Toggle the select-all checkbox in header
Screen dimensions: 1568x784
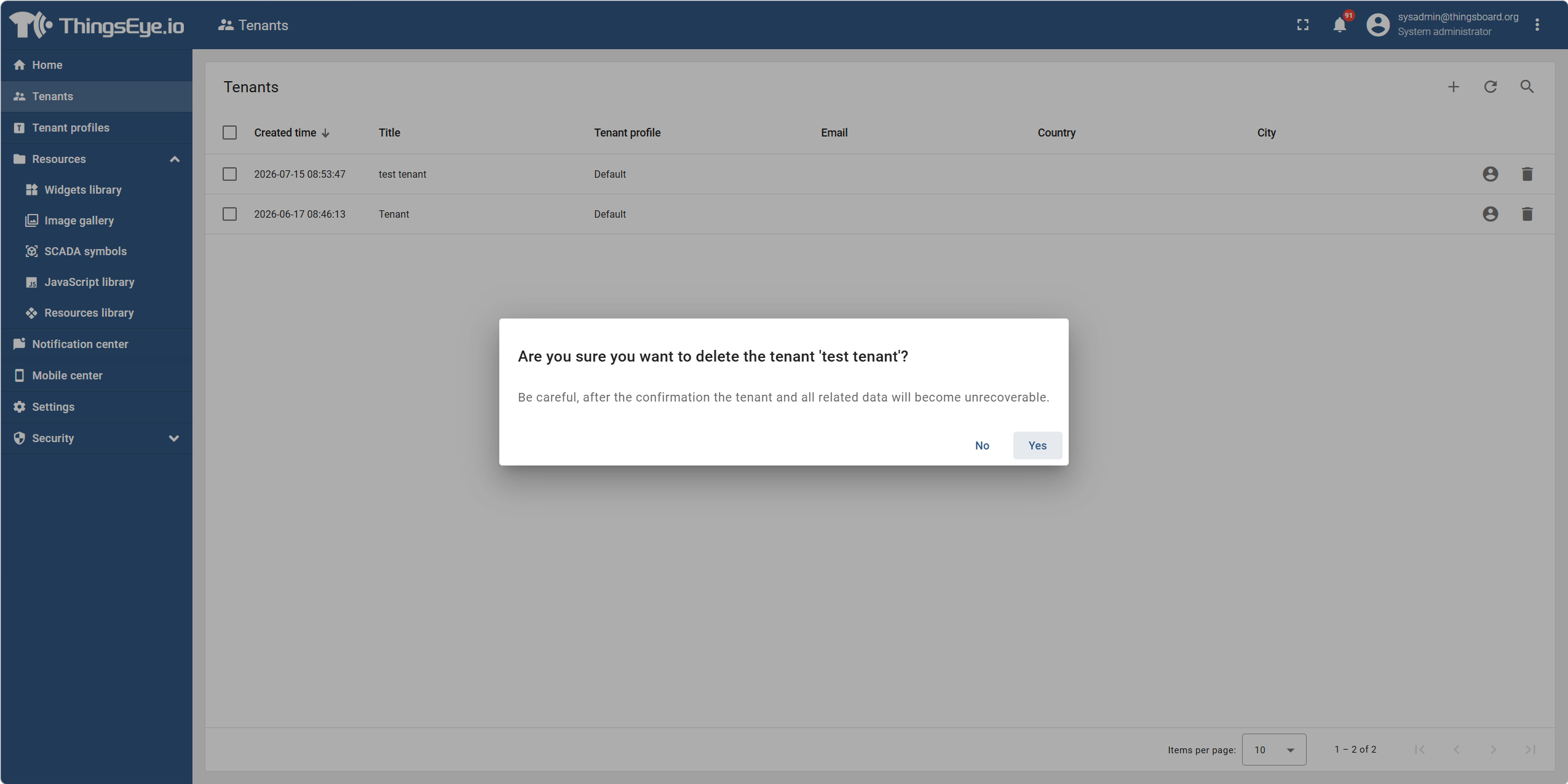tap(229, 132)
